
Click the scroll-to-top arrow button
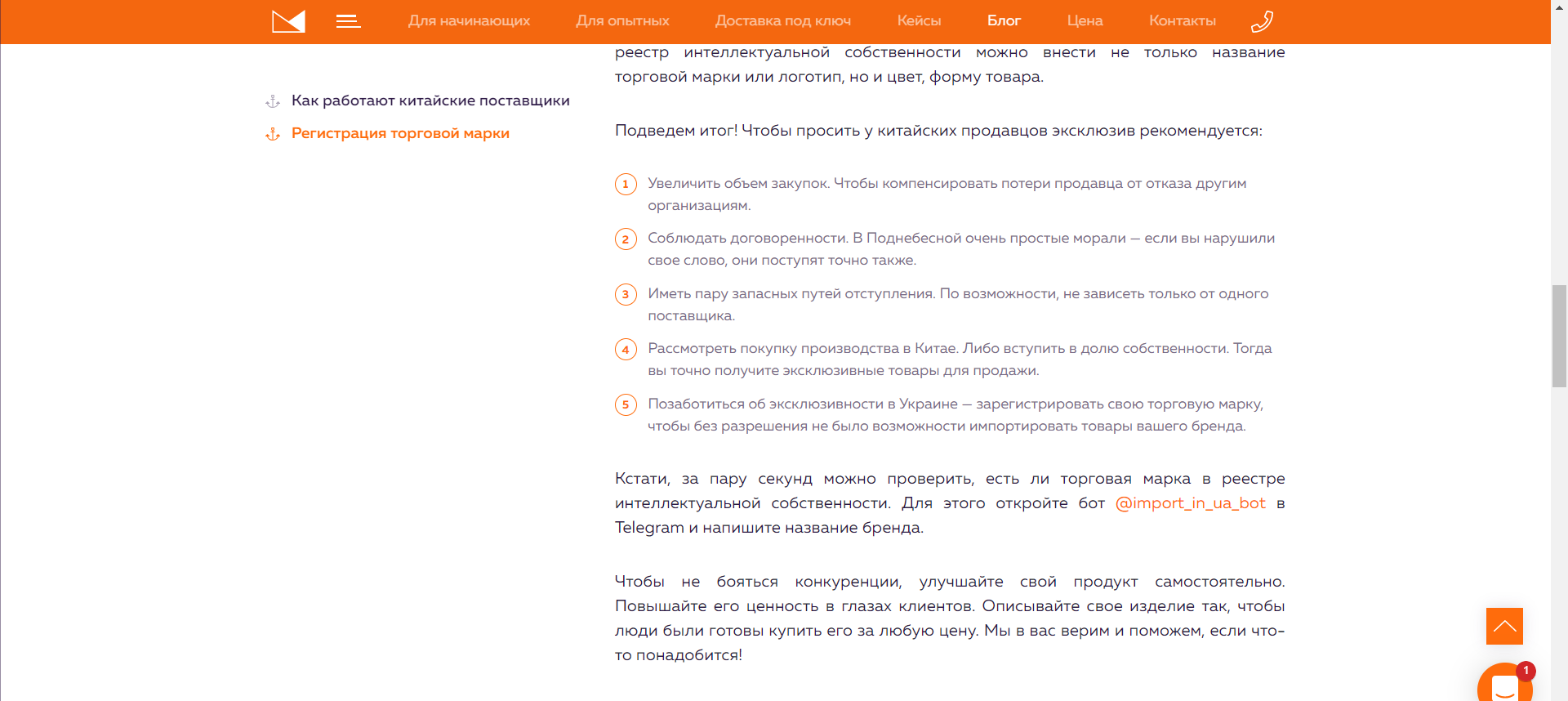pos(1504,627)
